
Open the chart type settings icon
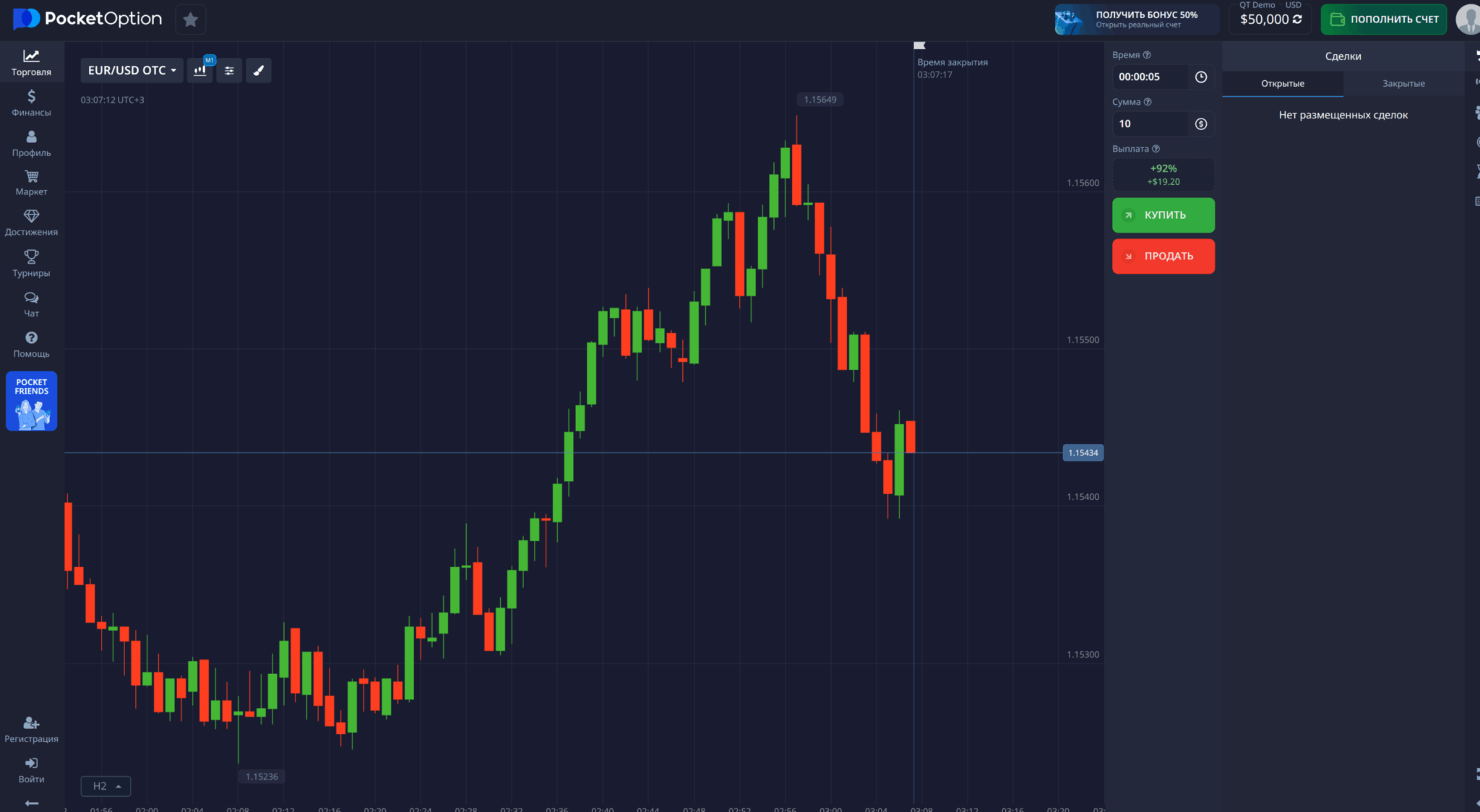tap(200, 71)
